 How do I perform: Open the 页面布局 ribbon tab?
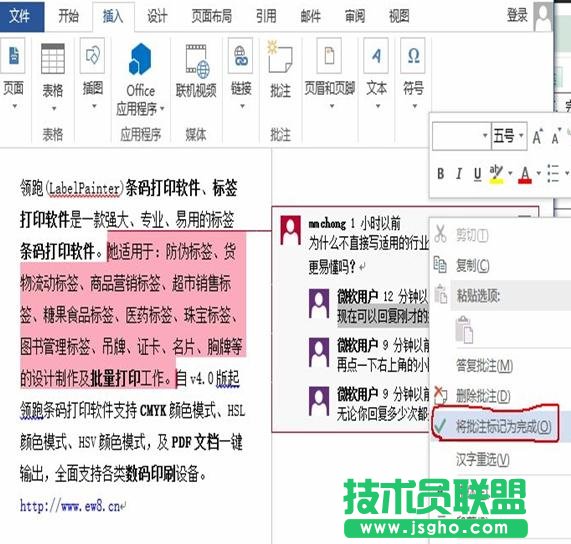point(212,16)
